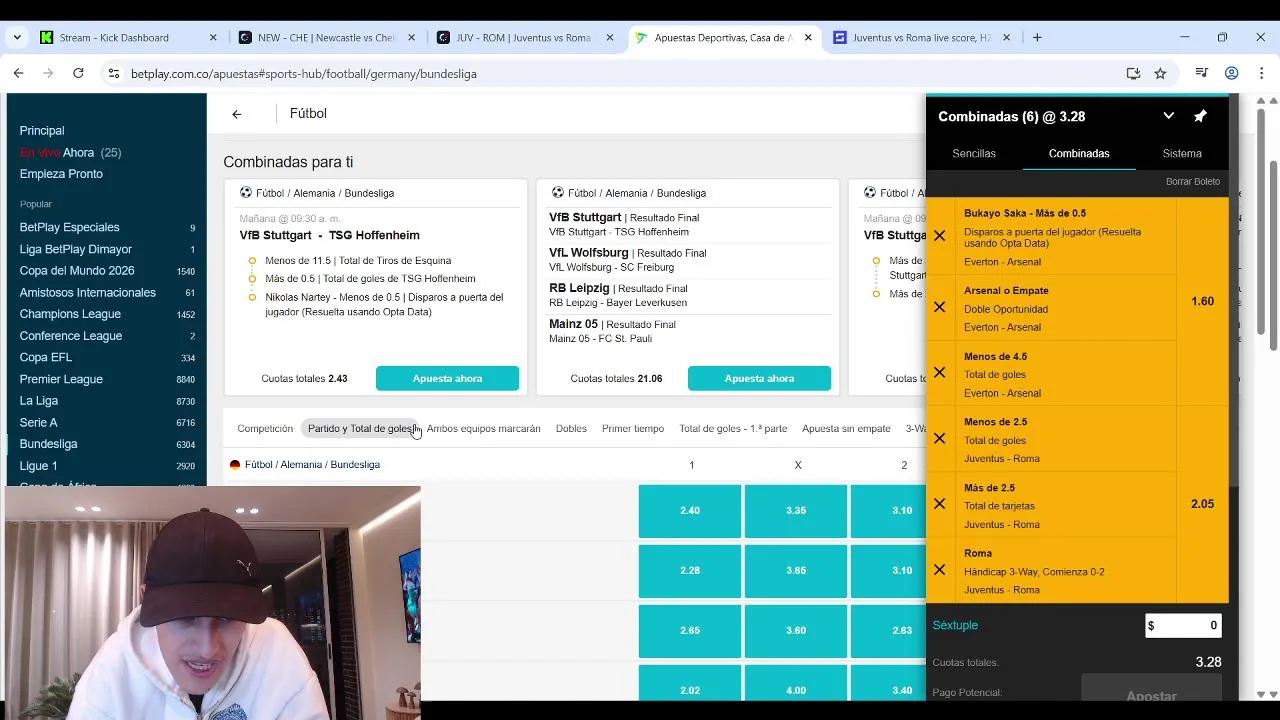The image size is (1280, 720).
Task: Select Partido y Total de goles filter
Action: 361,428
